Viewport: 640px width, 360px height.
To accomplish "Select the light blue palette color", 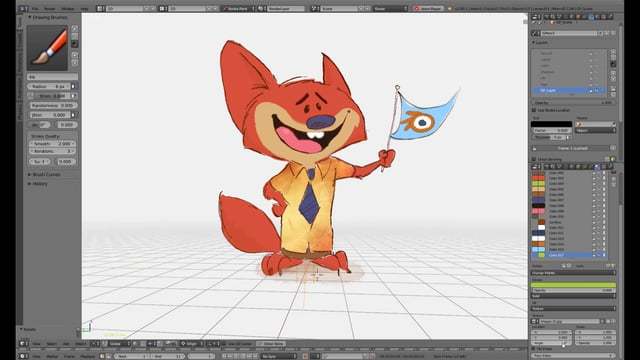I will pos(538,249).
